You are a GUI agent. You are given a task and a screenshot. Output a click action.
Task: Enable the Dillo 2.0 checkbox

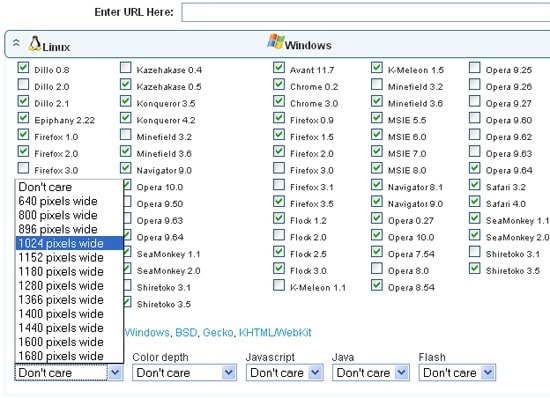[x=23, y=84]
